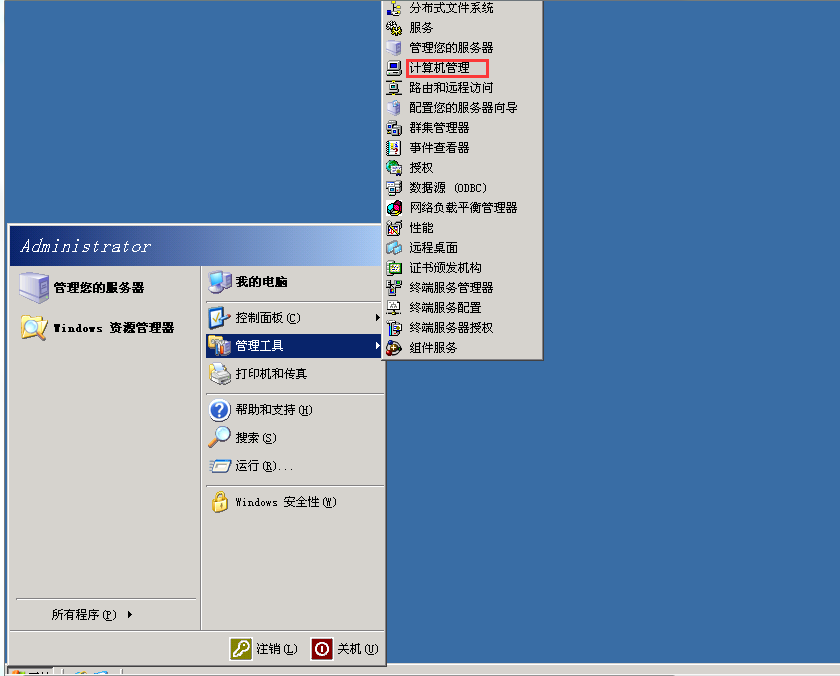Click the 网络负载平衡管理器 icon

(394, 208)
